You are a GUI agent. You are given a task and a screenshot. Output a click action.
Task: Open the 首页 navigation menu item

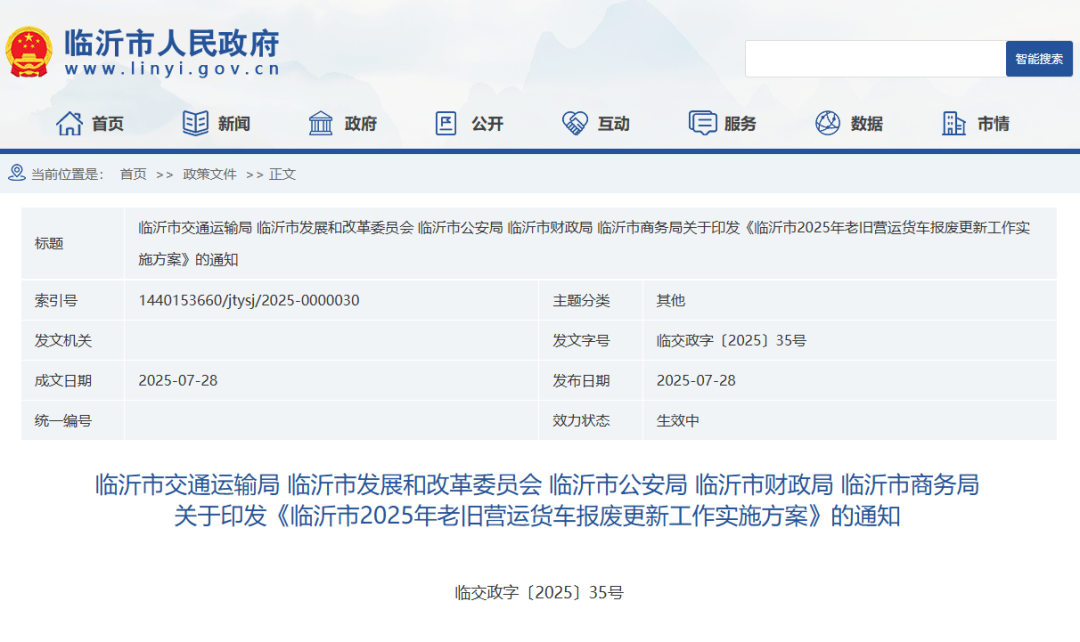click(x=107, y=124)
